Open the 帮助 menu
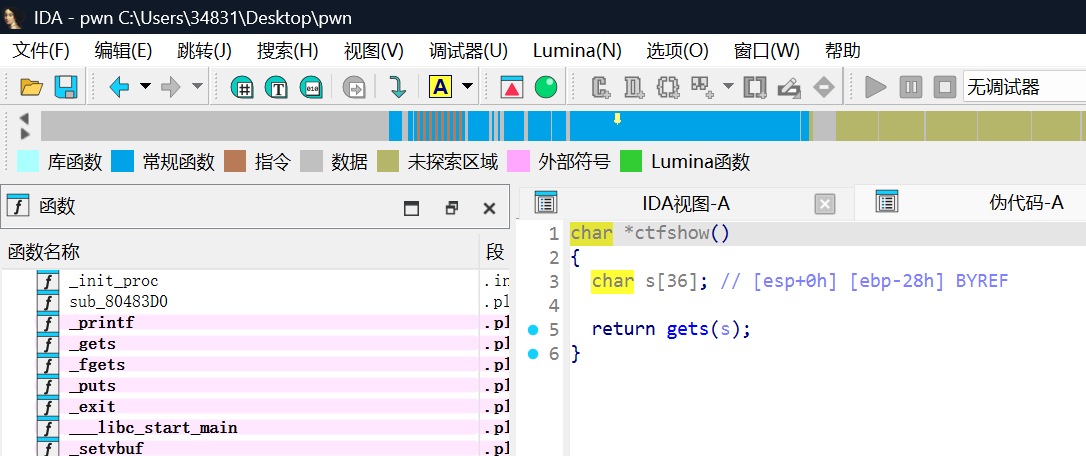 point(843,51)
